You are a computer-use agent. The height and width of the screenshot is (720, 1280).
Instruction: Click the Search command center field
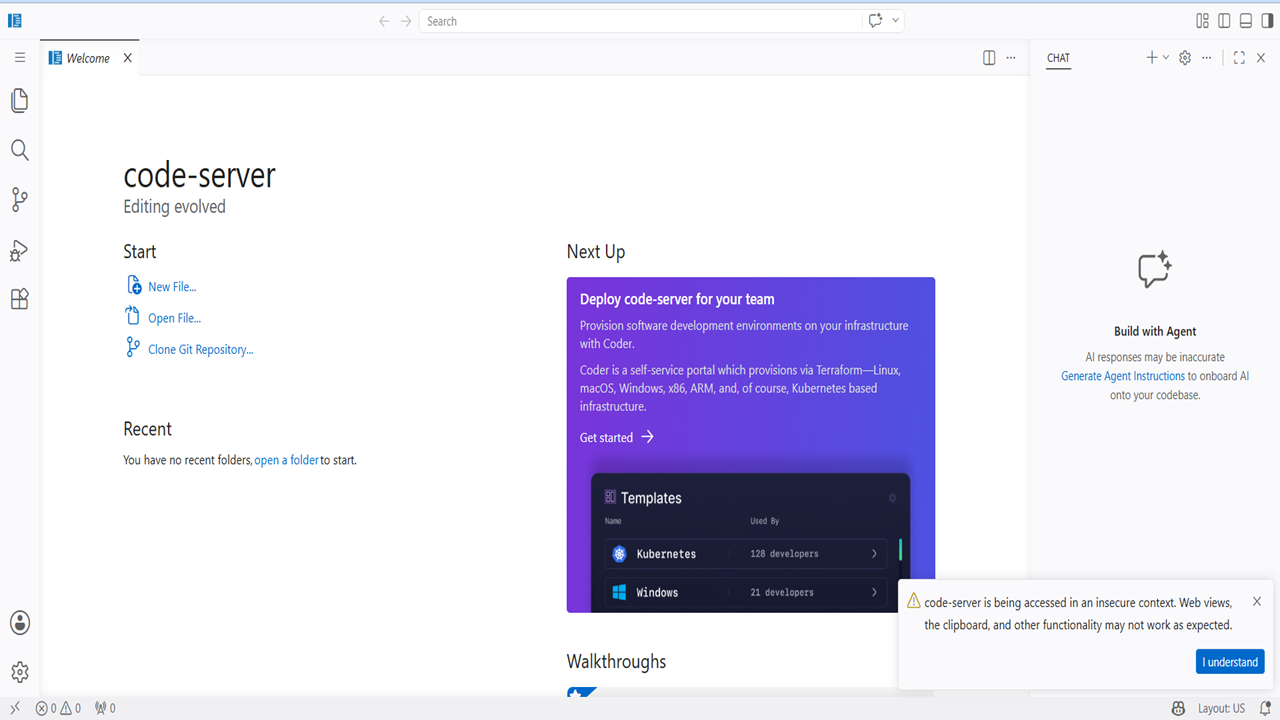(x=640, y=21)
